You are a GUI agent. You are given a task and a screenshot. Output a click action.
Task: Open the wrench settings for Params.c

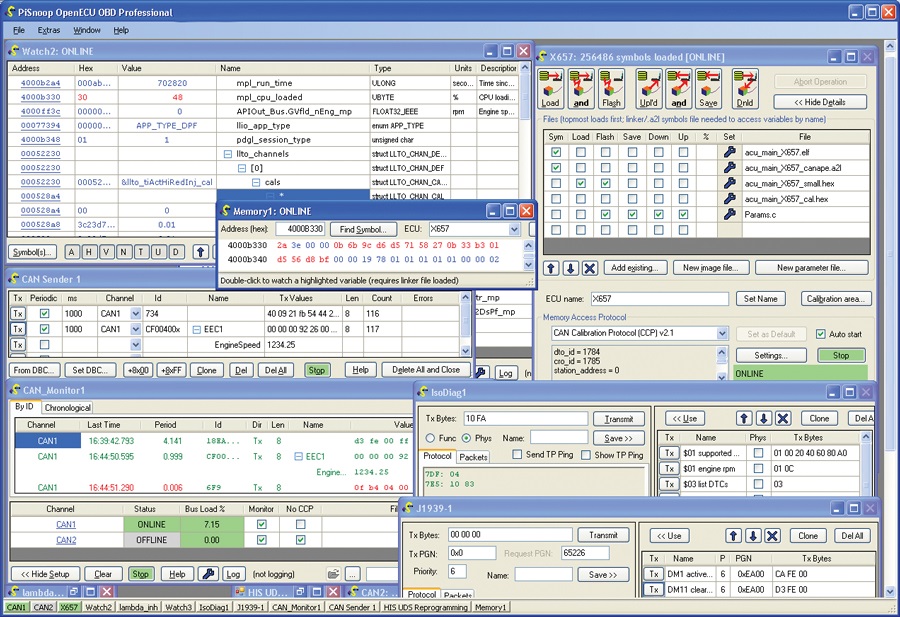pyautogui.click(x=729, y=214)
